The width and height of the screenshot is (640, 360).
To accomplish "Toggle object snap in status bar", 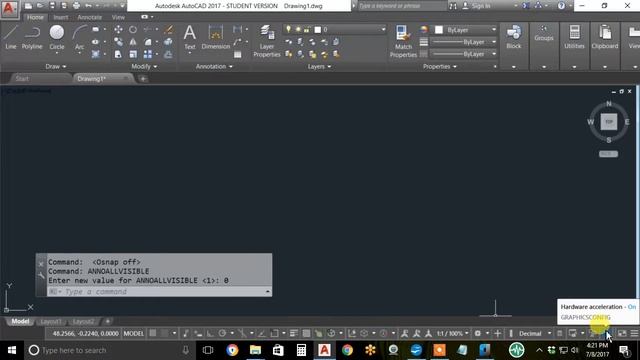I will [274, 333].
